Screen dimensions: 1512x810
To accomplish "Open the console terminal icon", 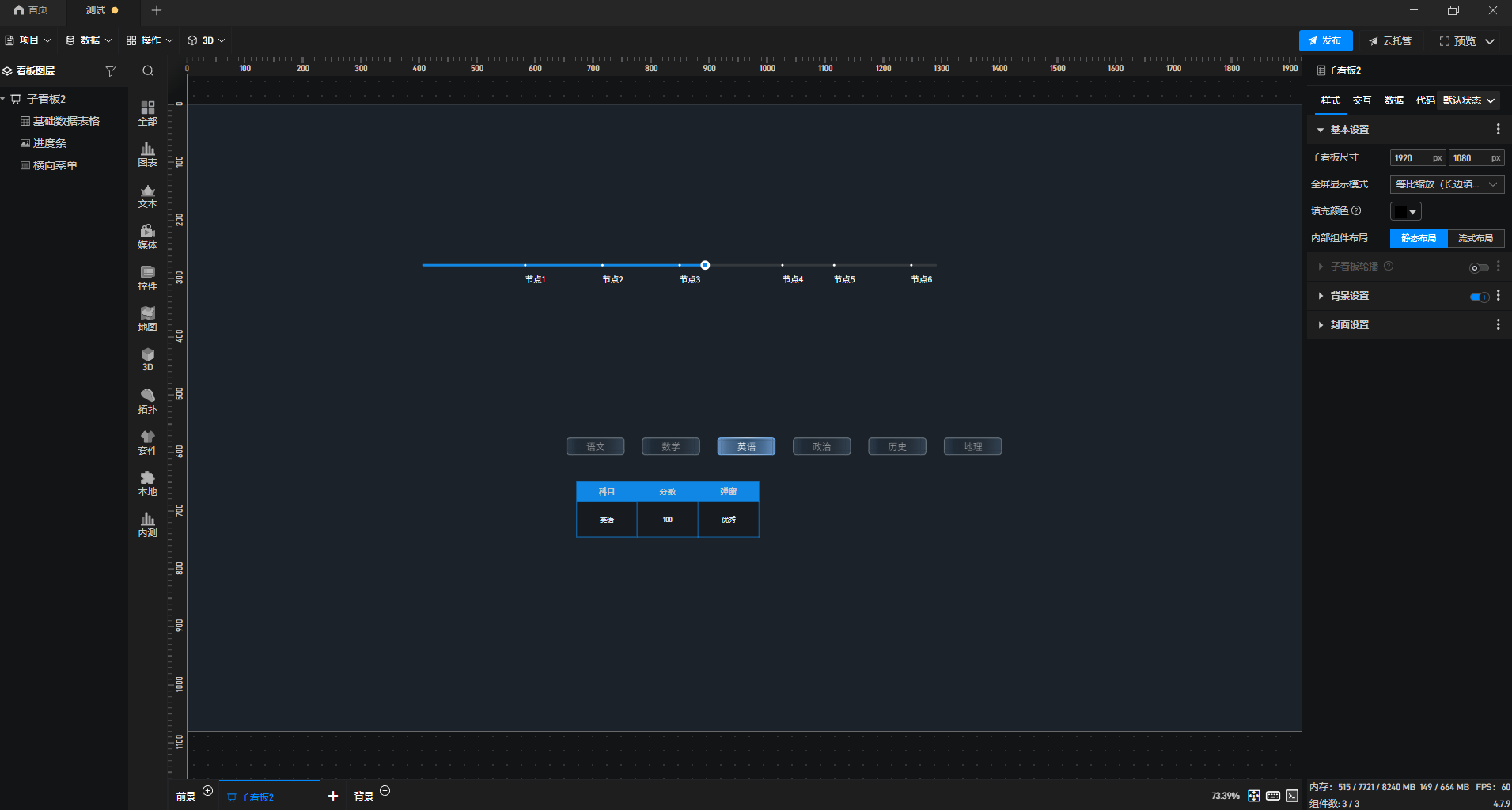I will (x=1292, y=796).
